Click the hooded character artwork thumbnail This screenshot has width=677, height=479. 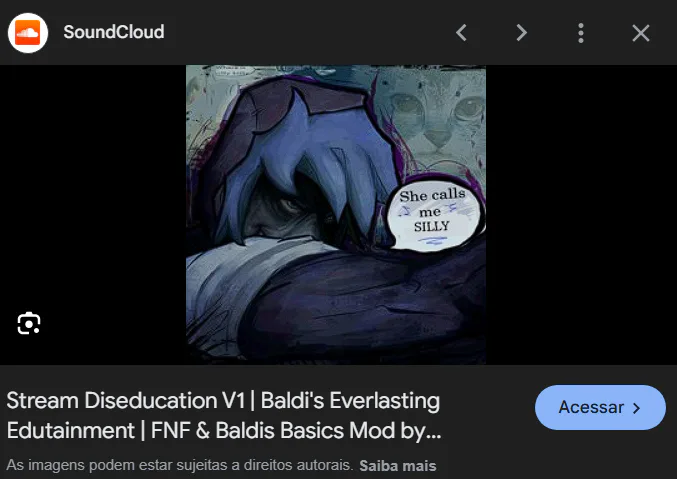336,215
